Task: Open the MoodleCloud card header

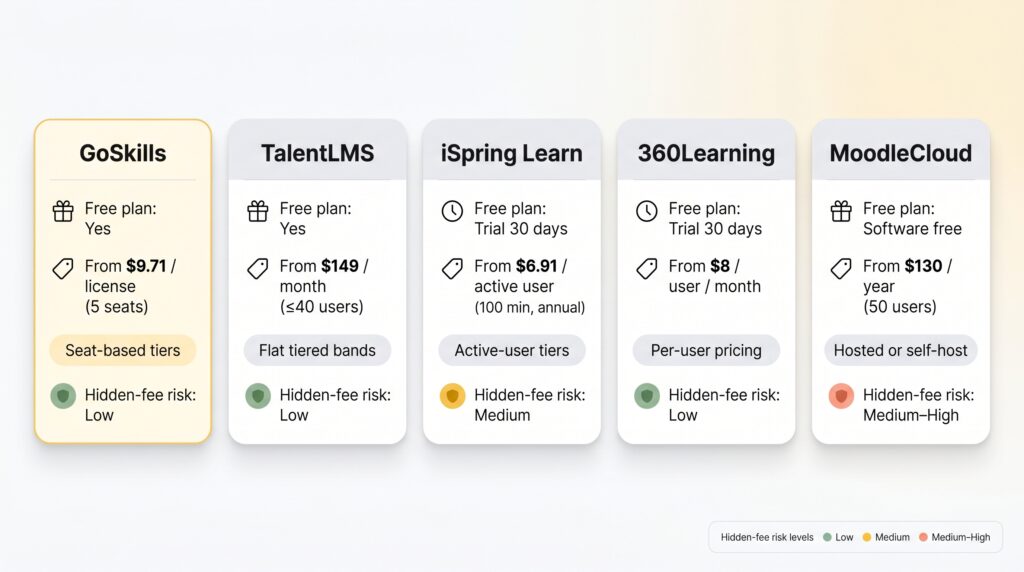Action: click(900, 153)
